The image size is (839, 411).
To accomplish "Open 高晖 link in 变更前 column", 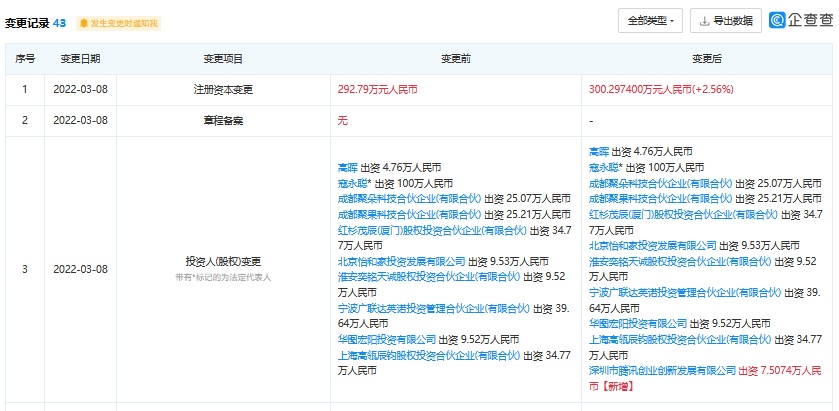I will pos(347,170).
